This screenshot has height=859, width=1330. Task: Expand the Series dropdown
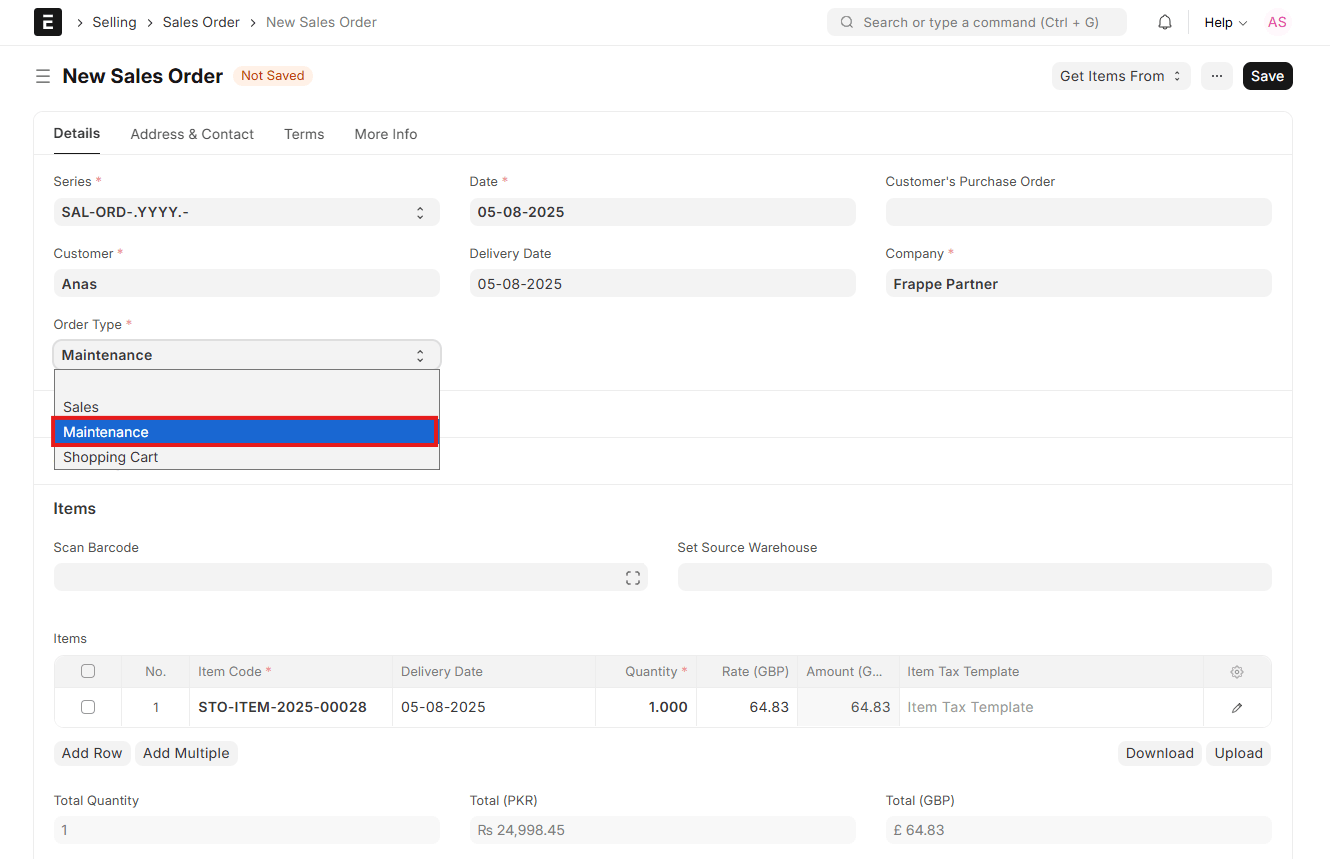pyautogui.click(x=246, y=212)
